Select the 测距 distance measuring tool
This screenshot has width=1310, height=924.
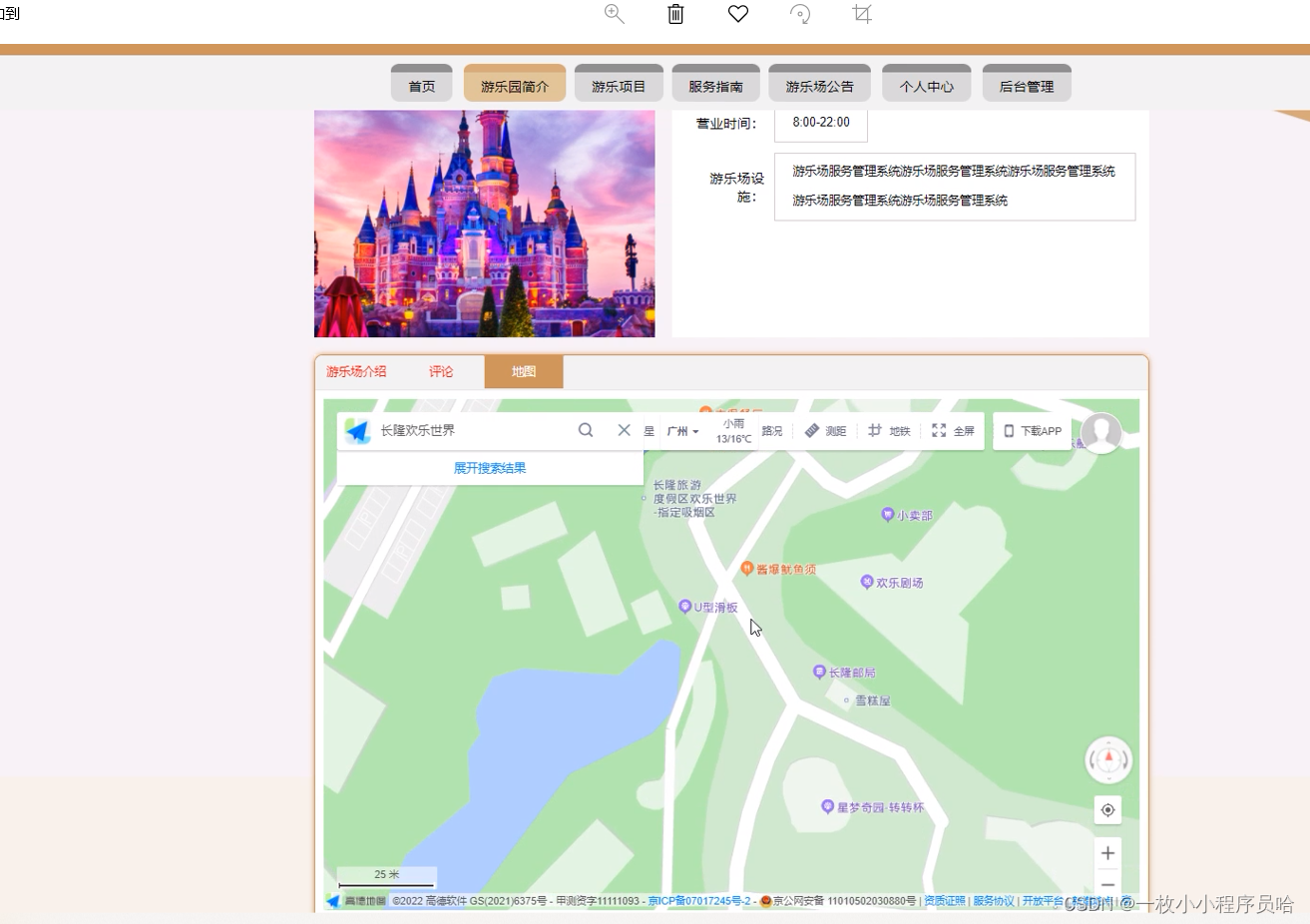click(x=825, y=431)
